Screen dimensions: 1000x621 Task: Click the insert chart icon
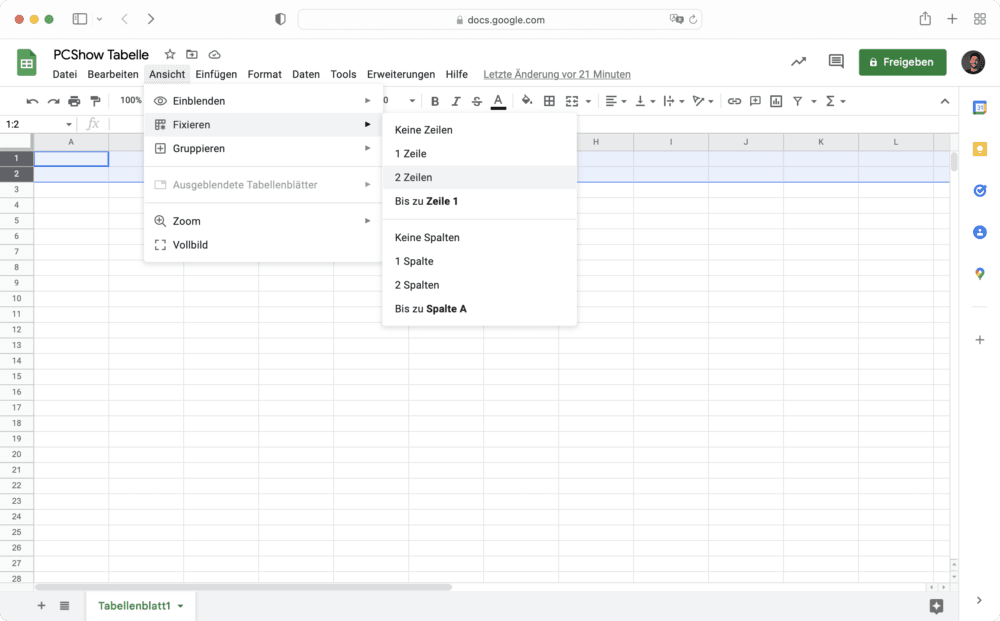click(x=776, y=101)
